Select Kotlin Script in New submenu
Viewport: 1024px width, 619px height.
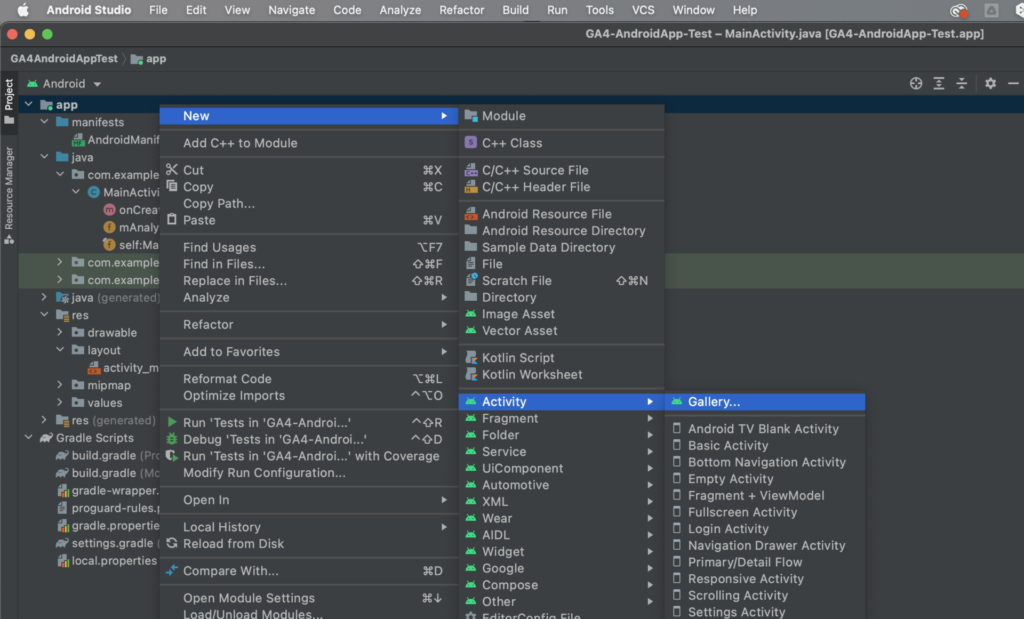pyautogui.click(x=518, y=358)
